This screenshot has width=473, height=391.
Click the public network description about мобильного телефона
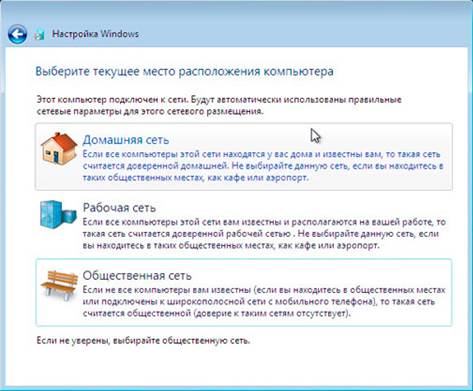point(264,302)
